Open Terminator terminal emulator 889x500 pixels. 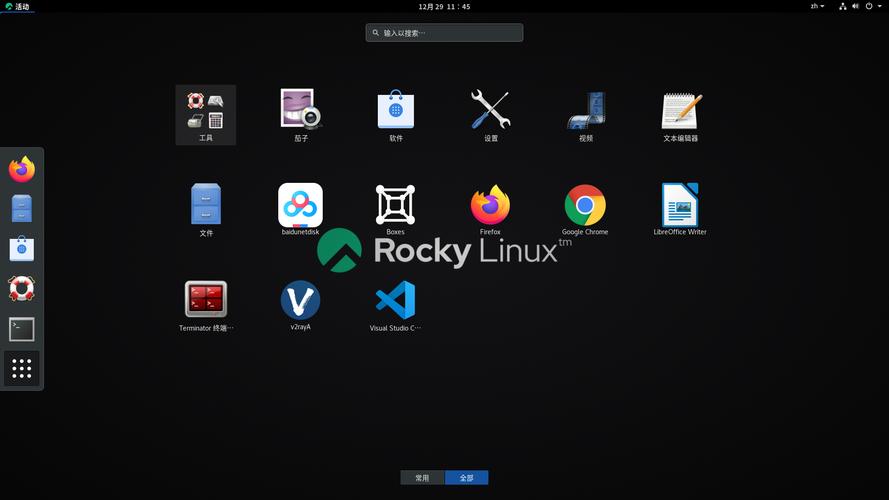point(206,300)
